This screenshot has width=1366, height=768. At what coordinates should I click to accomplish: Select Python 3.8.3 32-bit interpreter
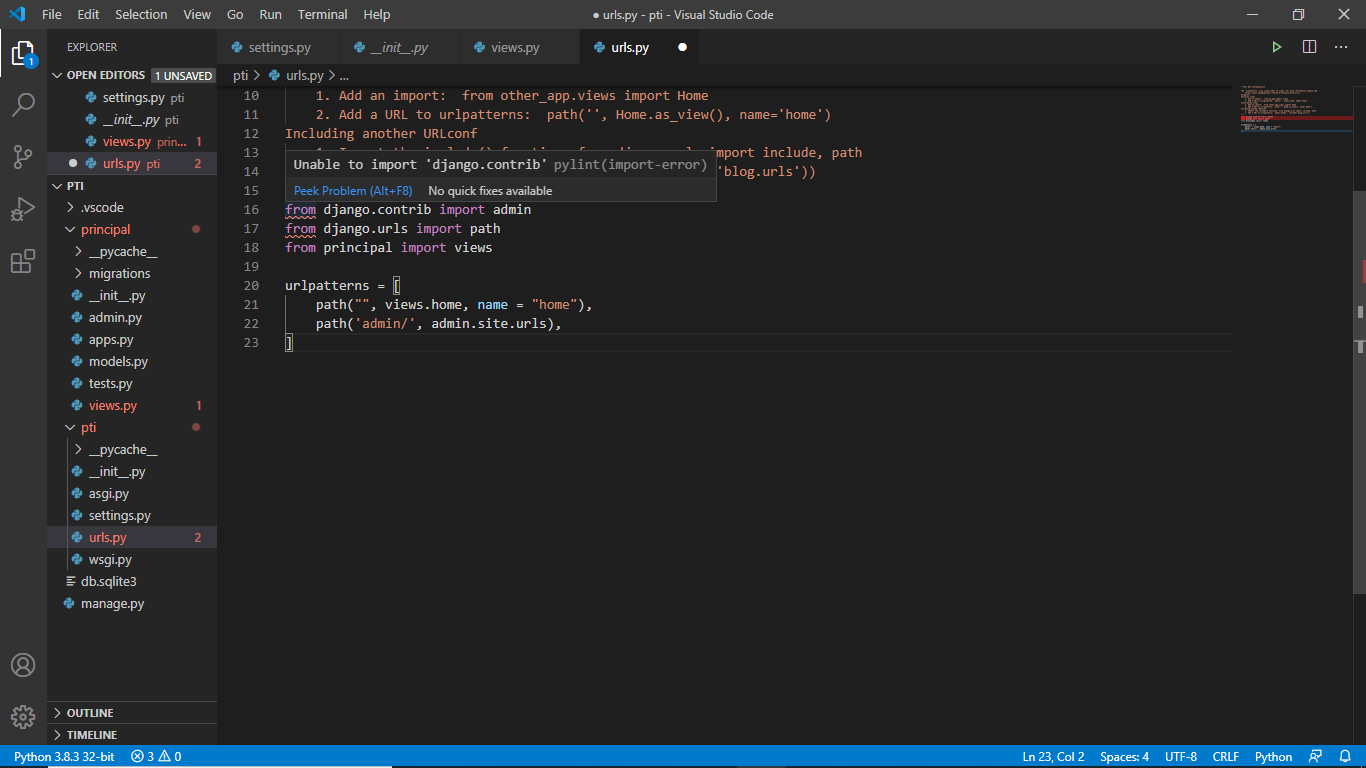[x=64, y=757]
